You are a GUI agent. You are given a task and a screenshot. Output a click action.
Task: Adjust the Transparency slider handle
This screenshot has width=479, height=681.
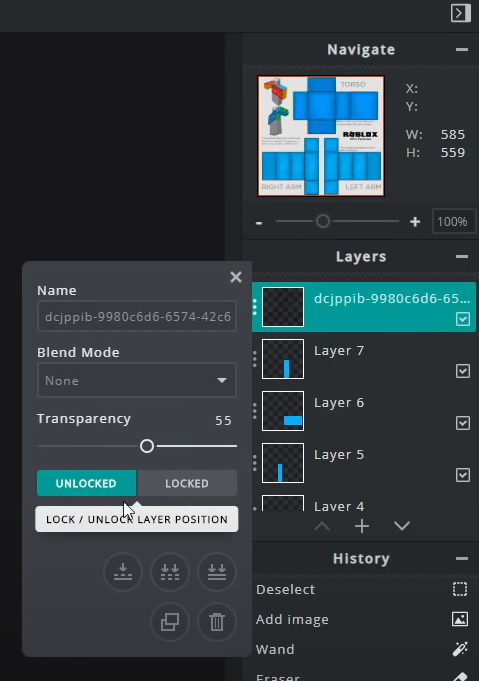click(x=147, y=446)
